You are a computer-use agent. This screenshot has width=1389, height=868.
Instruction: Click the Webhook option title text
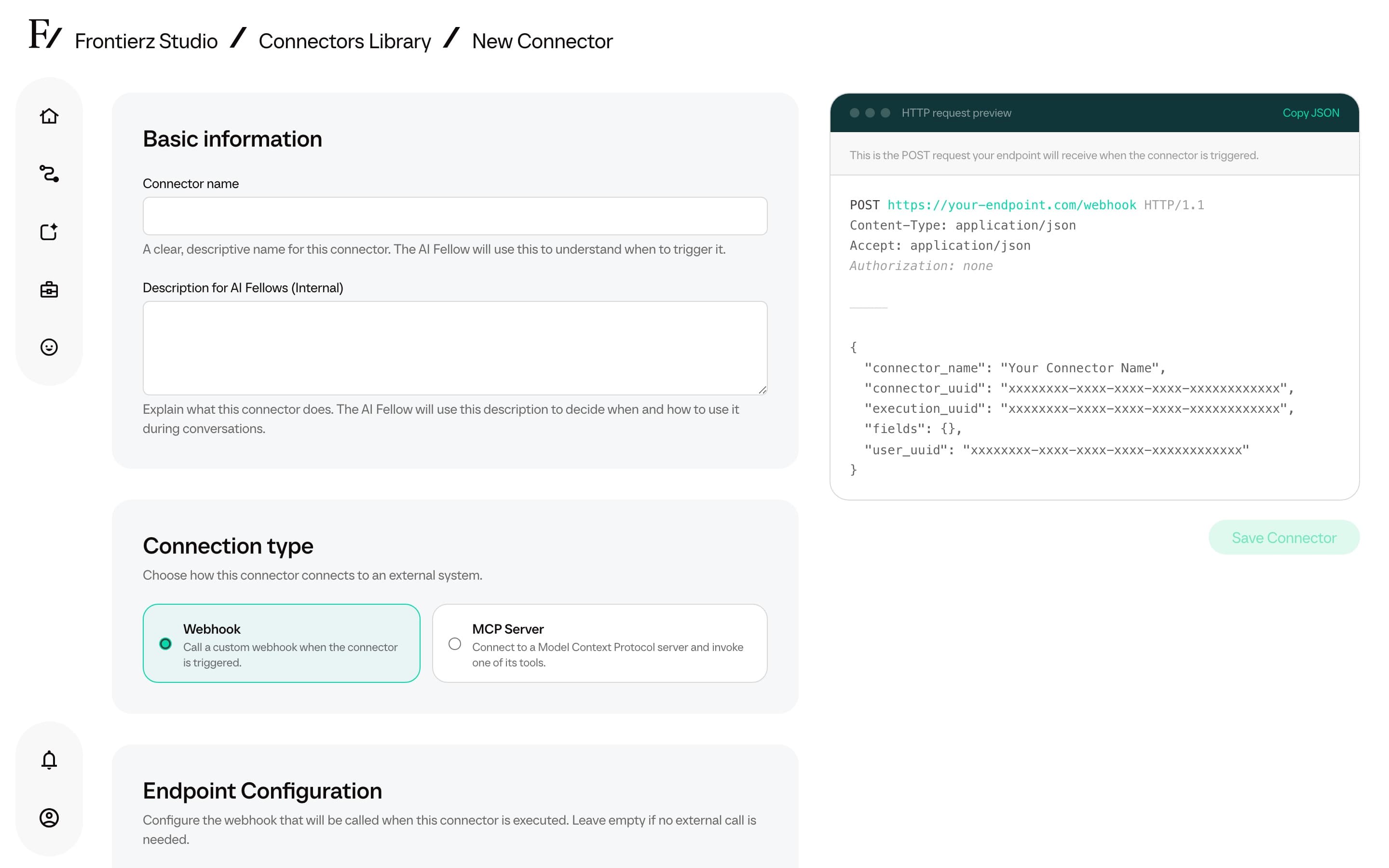(212, 629)
